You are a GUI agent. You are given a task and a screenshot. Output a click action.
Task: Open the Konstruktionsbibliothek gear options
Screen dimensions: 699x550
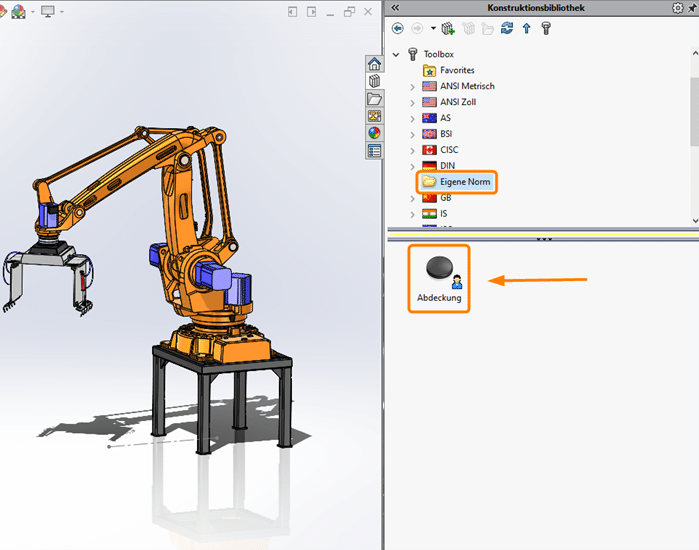678,8
